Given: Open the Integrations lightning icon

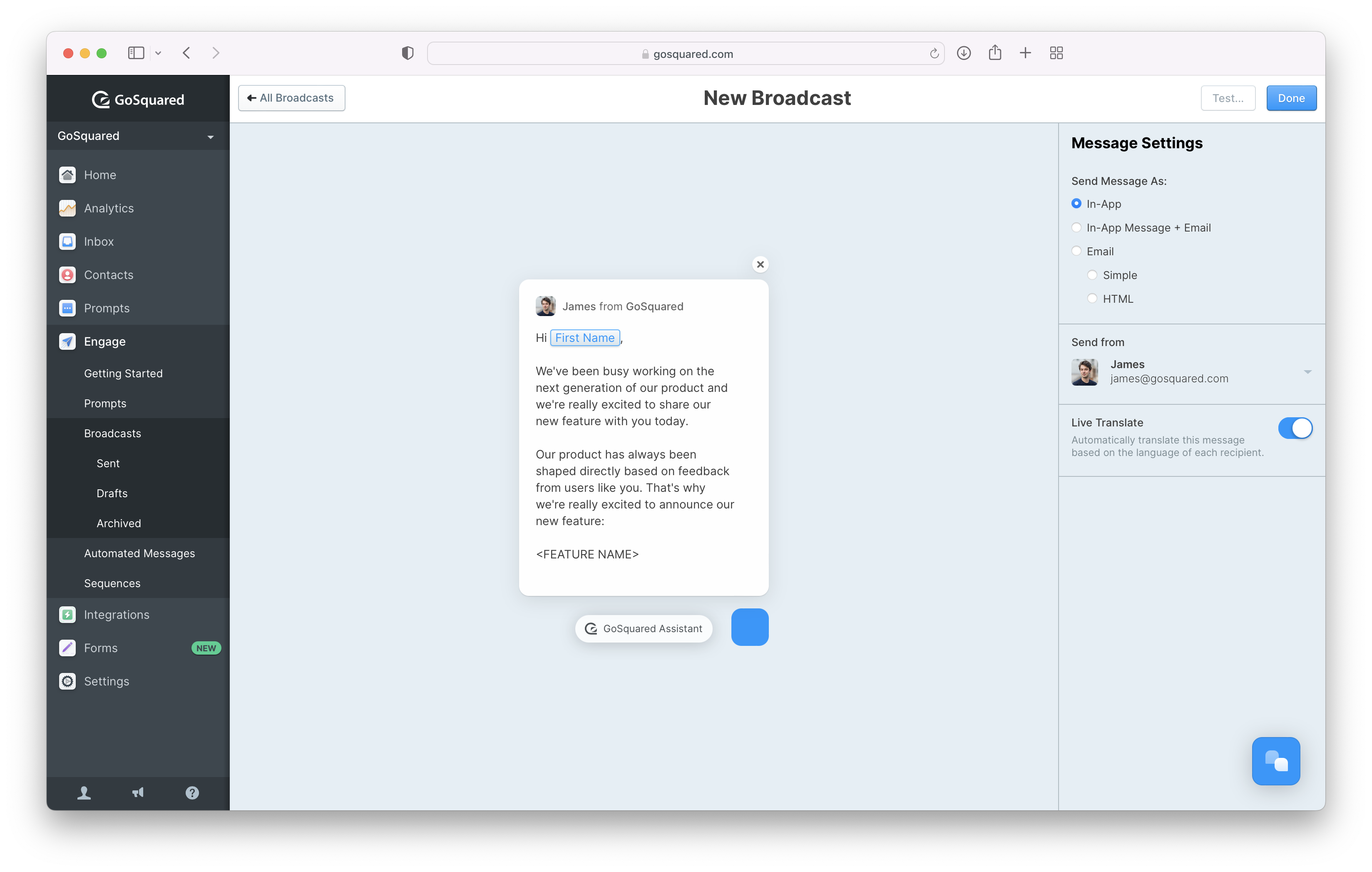Looking at the screenshot, I should tap(67, 614).
